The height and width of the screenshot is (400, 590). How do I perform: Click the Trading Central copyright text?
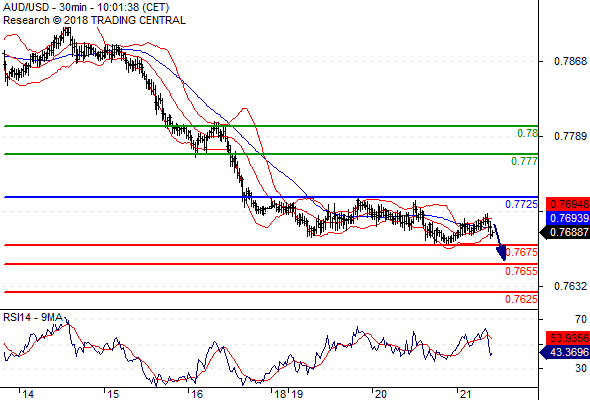point(94,20)
